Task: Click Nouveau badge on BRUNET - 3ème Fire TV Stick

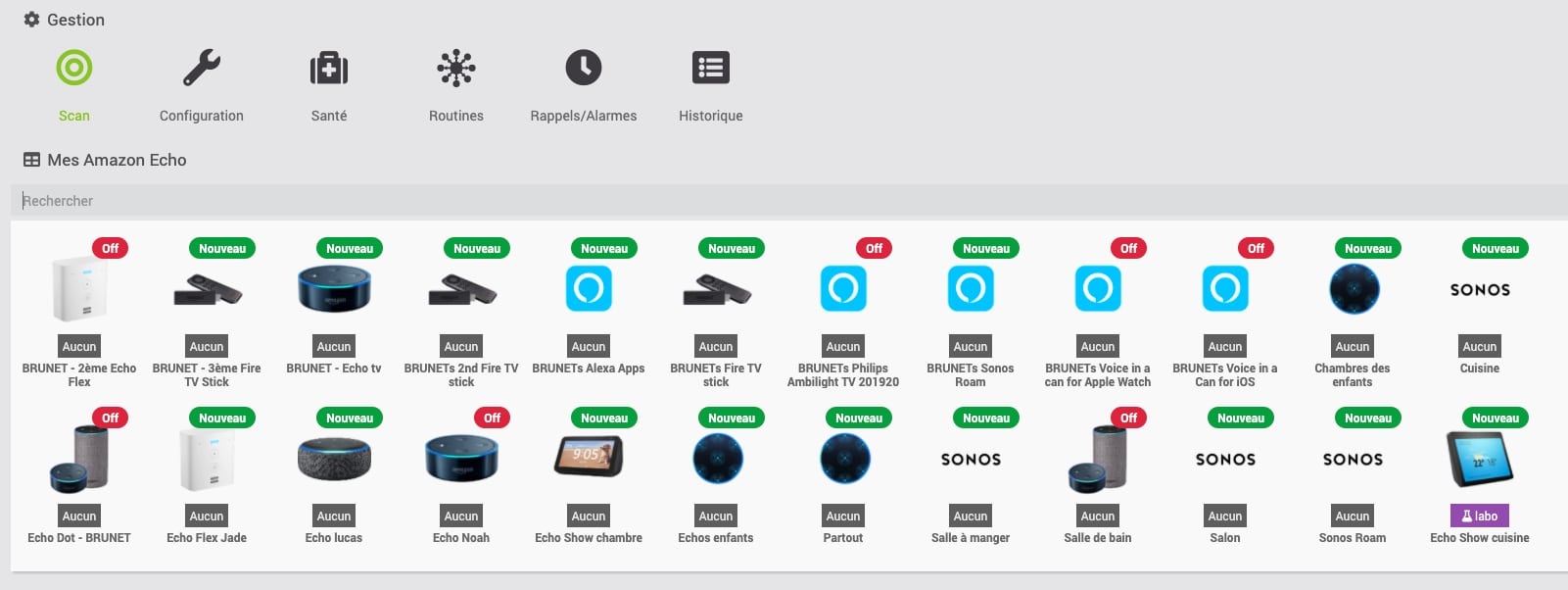Action: pyautogui.click(x=222, y=248)
